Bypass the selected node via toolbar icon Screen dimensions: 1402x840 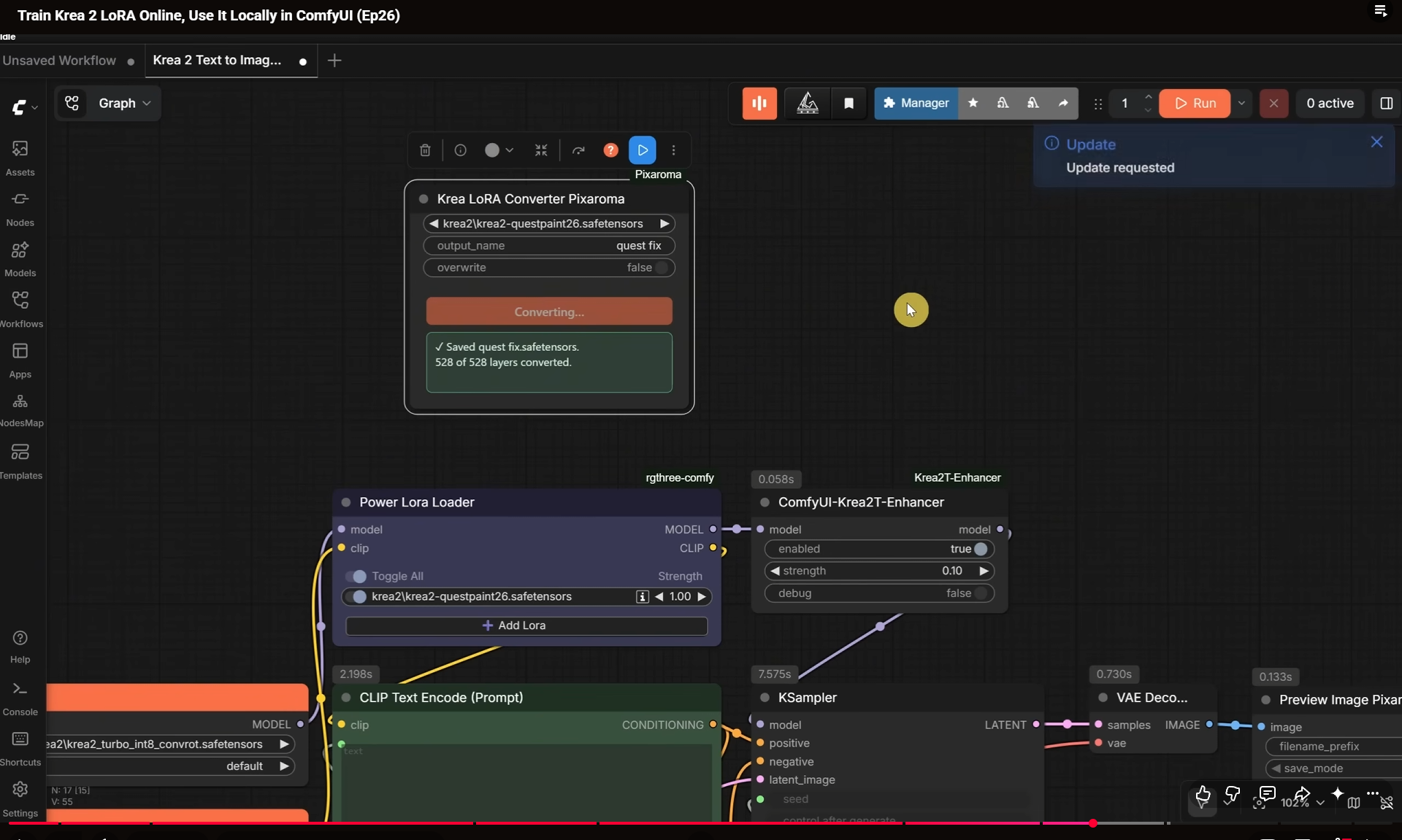point(578,150)
